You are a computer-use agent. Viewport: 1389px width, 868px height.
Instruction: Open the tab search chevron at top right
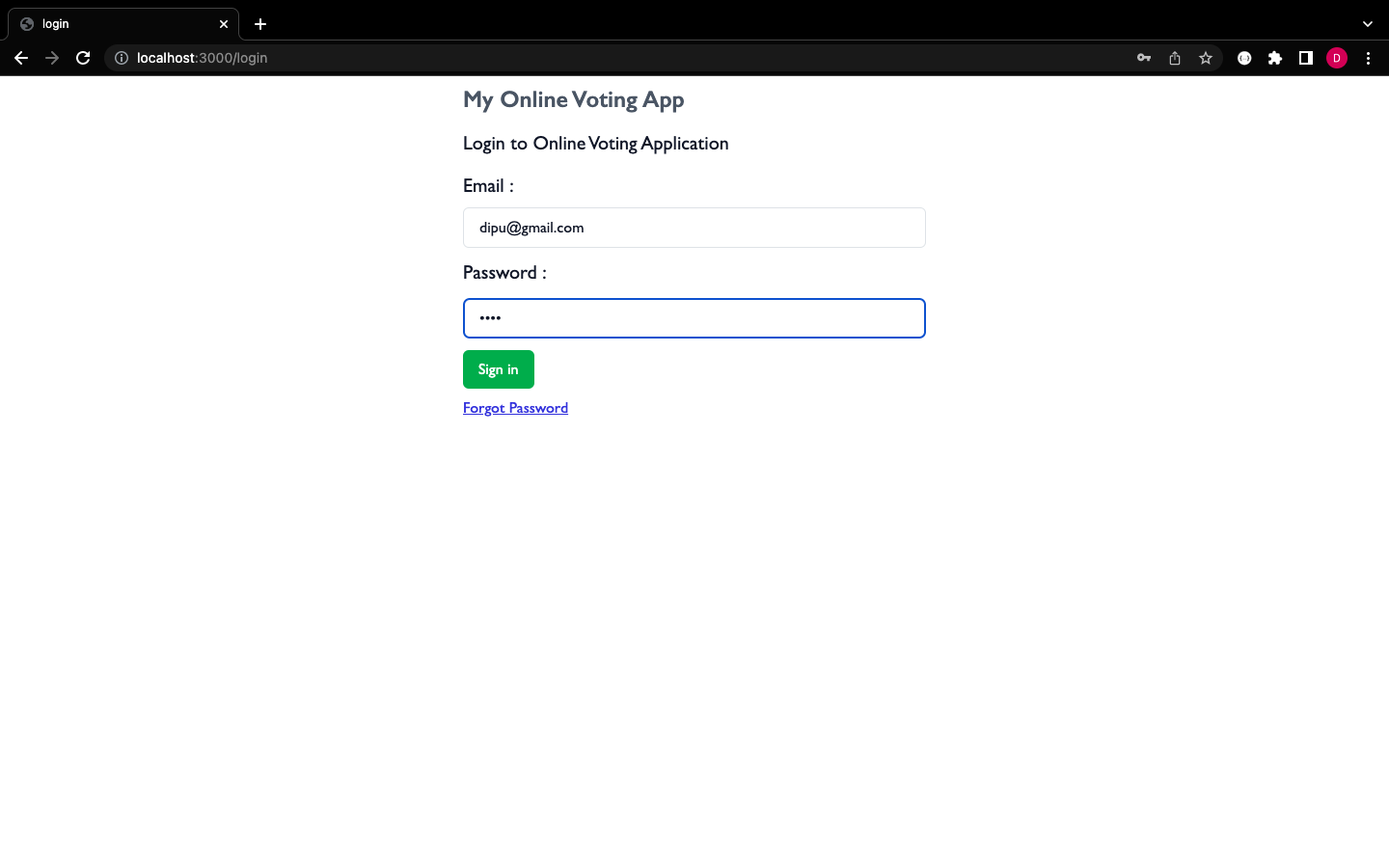(x=1367, y=23)
